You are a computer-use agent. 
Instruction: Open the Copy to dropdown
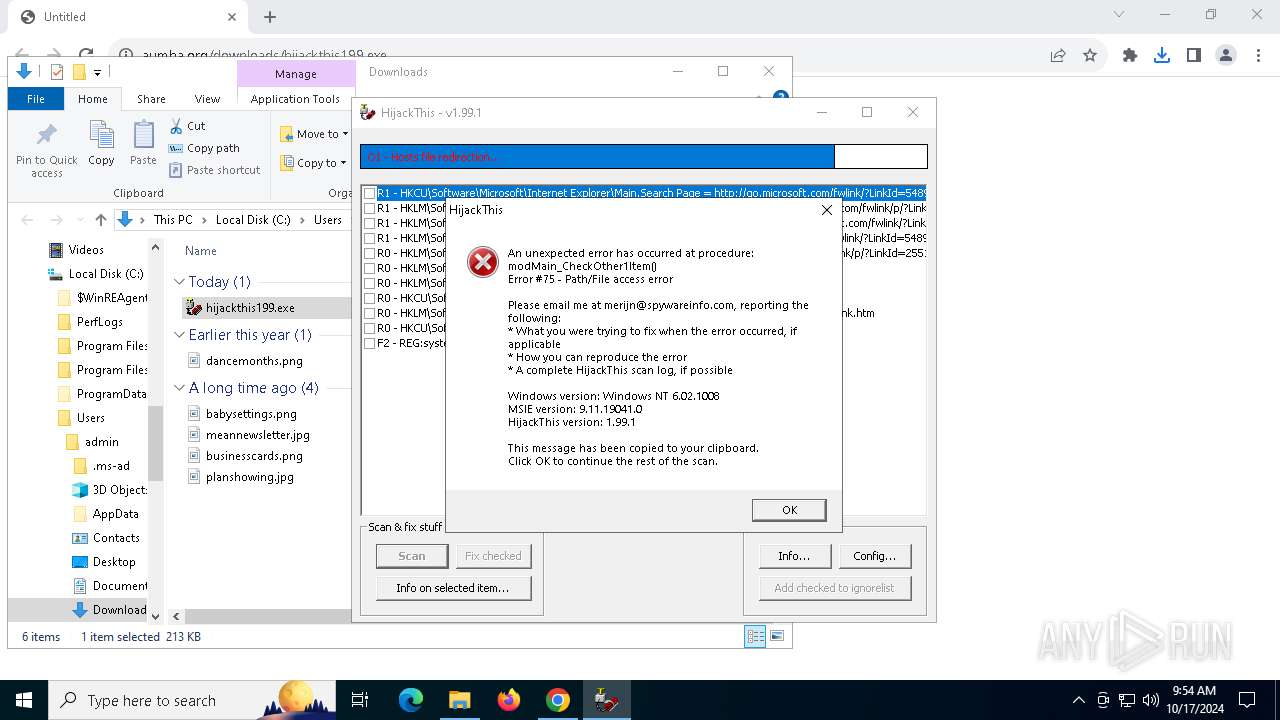313,163
